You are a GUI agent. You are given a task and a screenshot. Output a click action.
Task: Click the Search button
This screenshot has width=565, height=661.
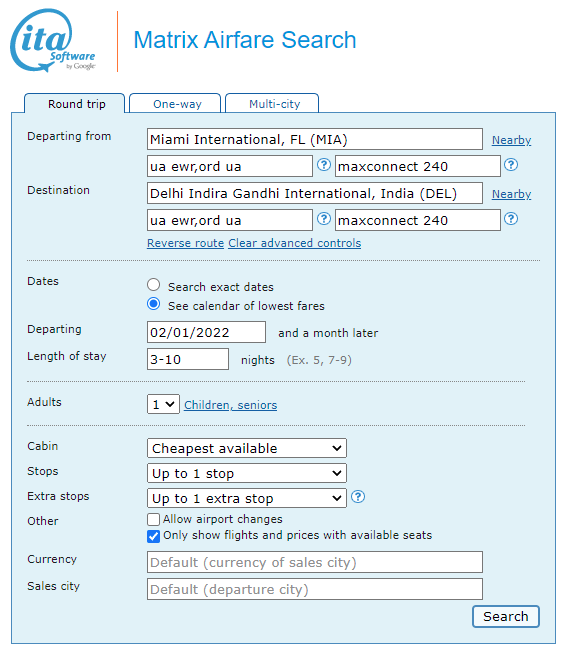coord(506,616)
